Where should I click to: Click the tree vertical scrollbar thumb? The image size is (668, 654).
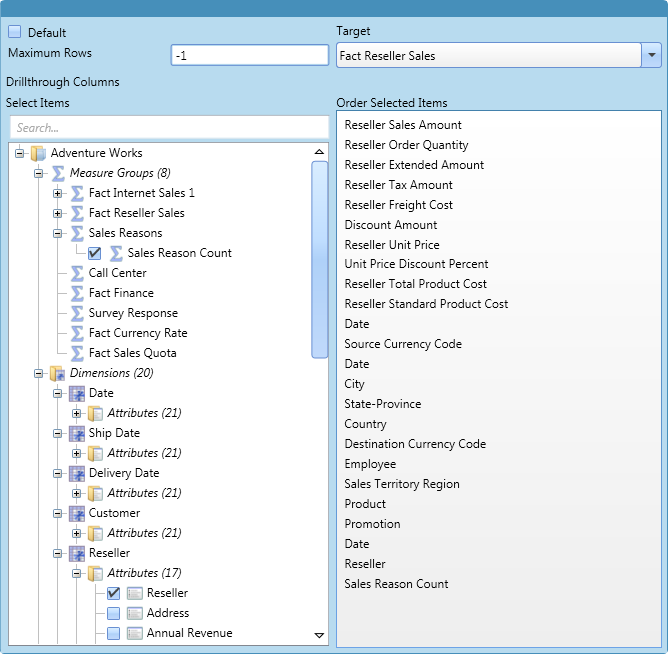click(320, 259)
